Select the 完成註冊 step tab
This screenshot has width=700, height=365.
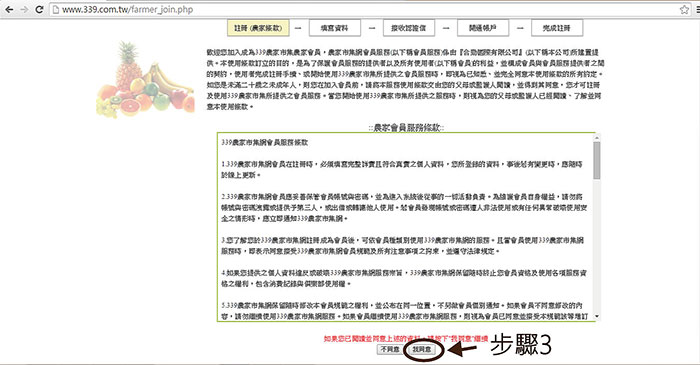point(557,28)
